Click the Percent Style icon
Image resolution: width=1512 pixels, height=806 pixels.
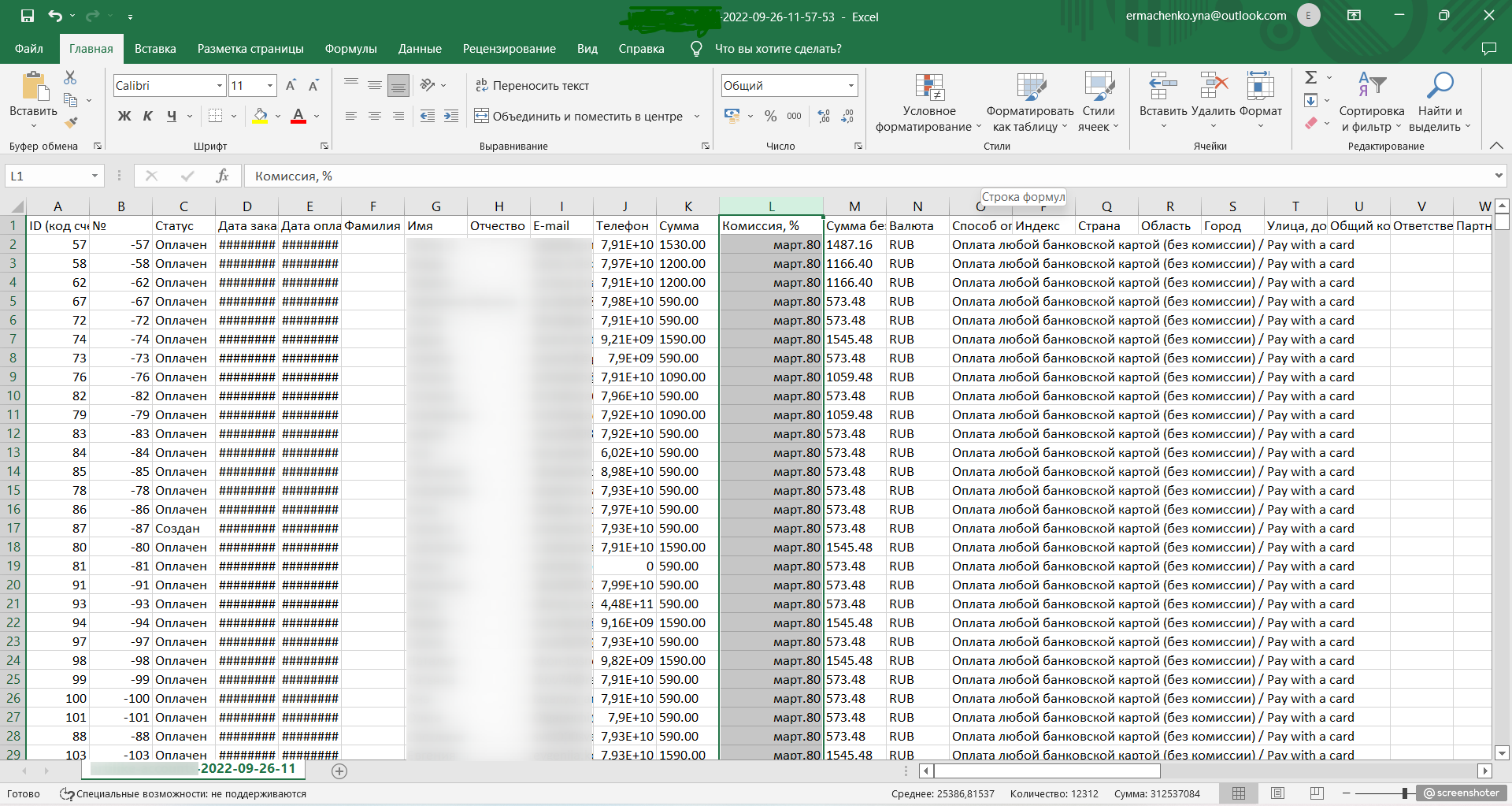click(770, 117)
